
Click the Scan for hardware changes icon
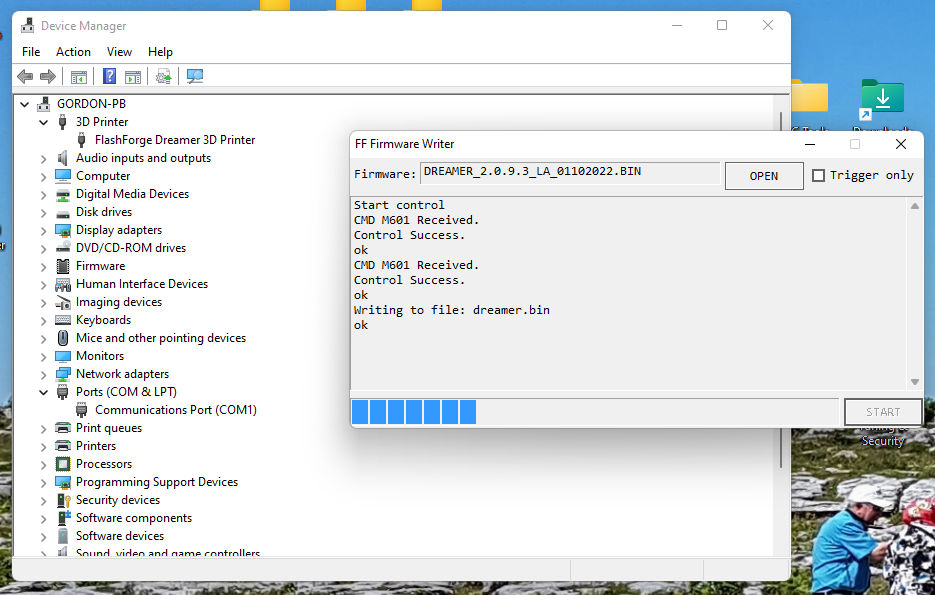(196, 76)
